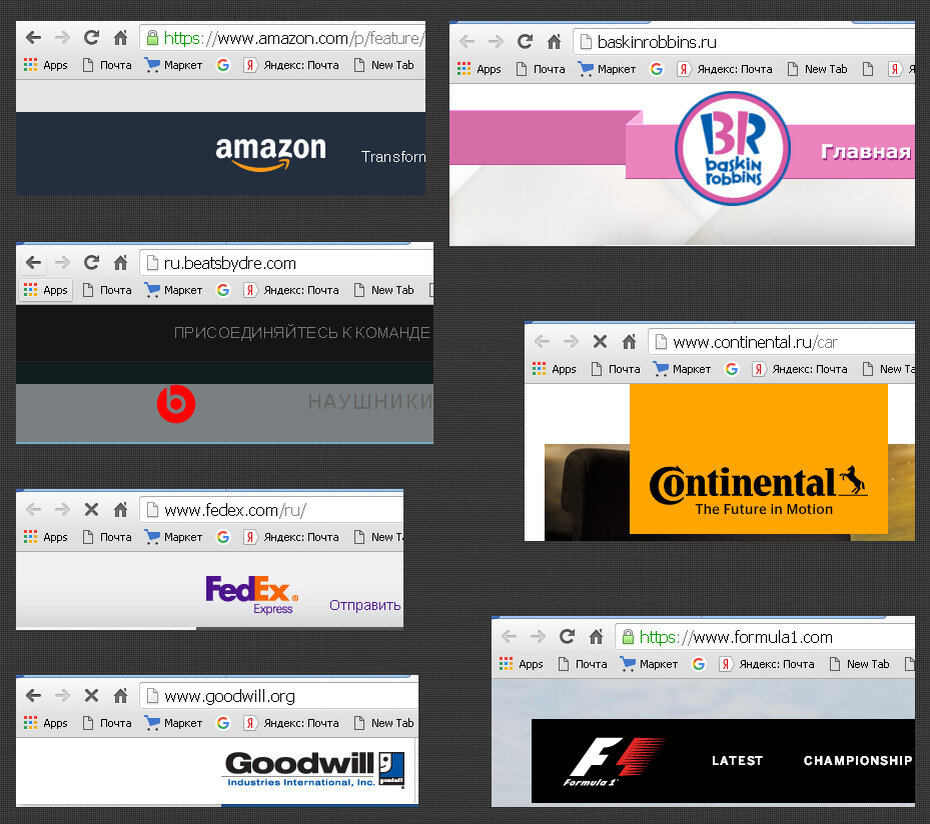This screenshot has width=930, height=824.
Task: Click the Continental orange logo banner
Action: click(x=759, y=459)
